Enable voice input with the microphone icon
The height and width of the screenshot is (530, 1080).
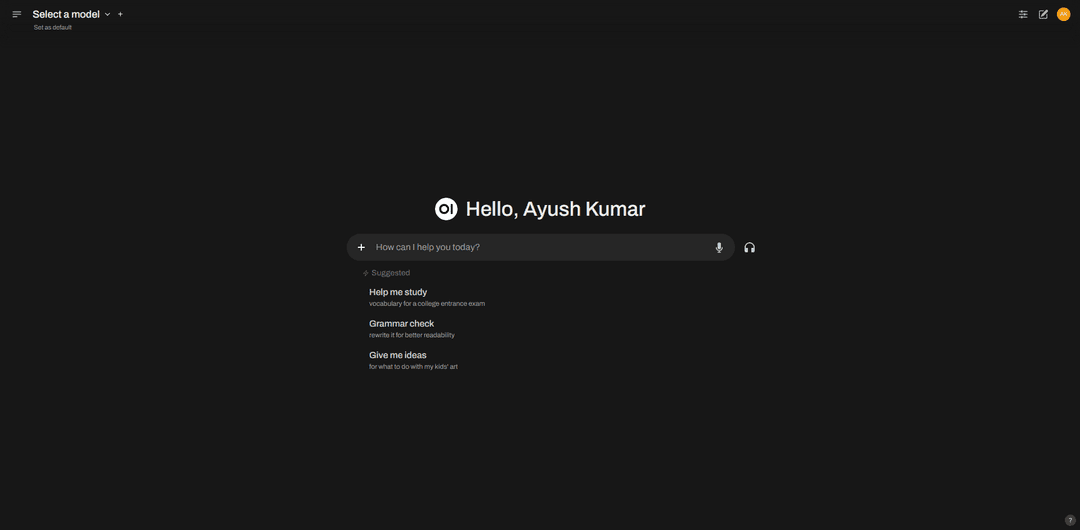(x=719, y=247)
